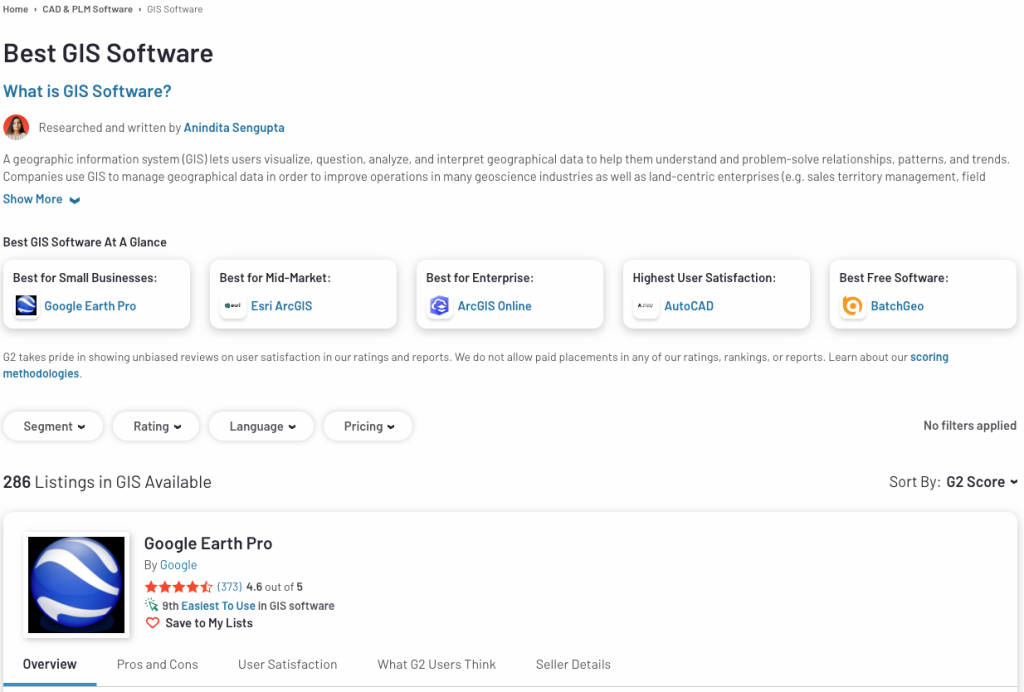Open the Google Earth Pro large product logo
Image resolution: width=1024 pixels, height=692 pixels.
[x=76, y=585]
